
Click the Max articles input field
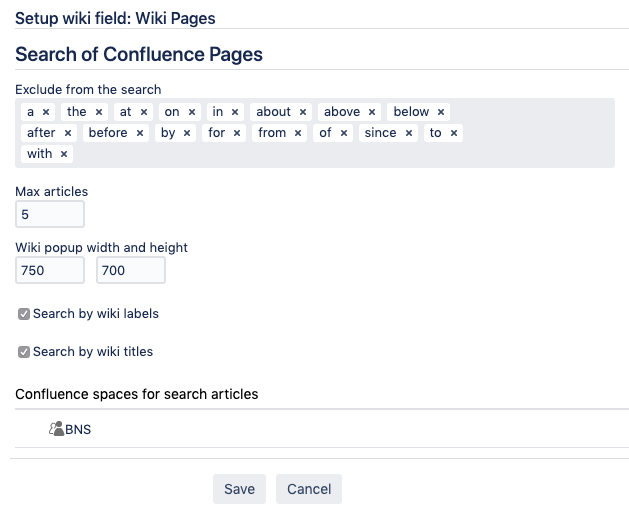pos(50,214)
